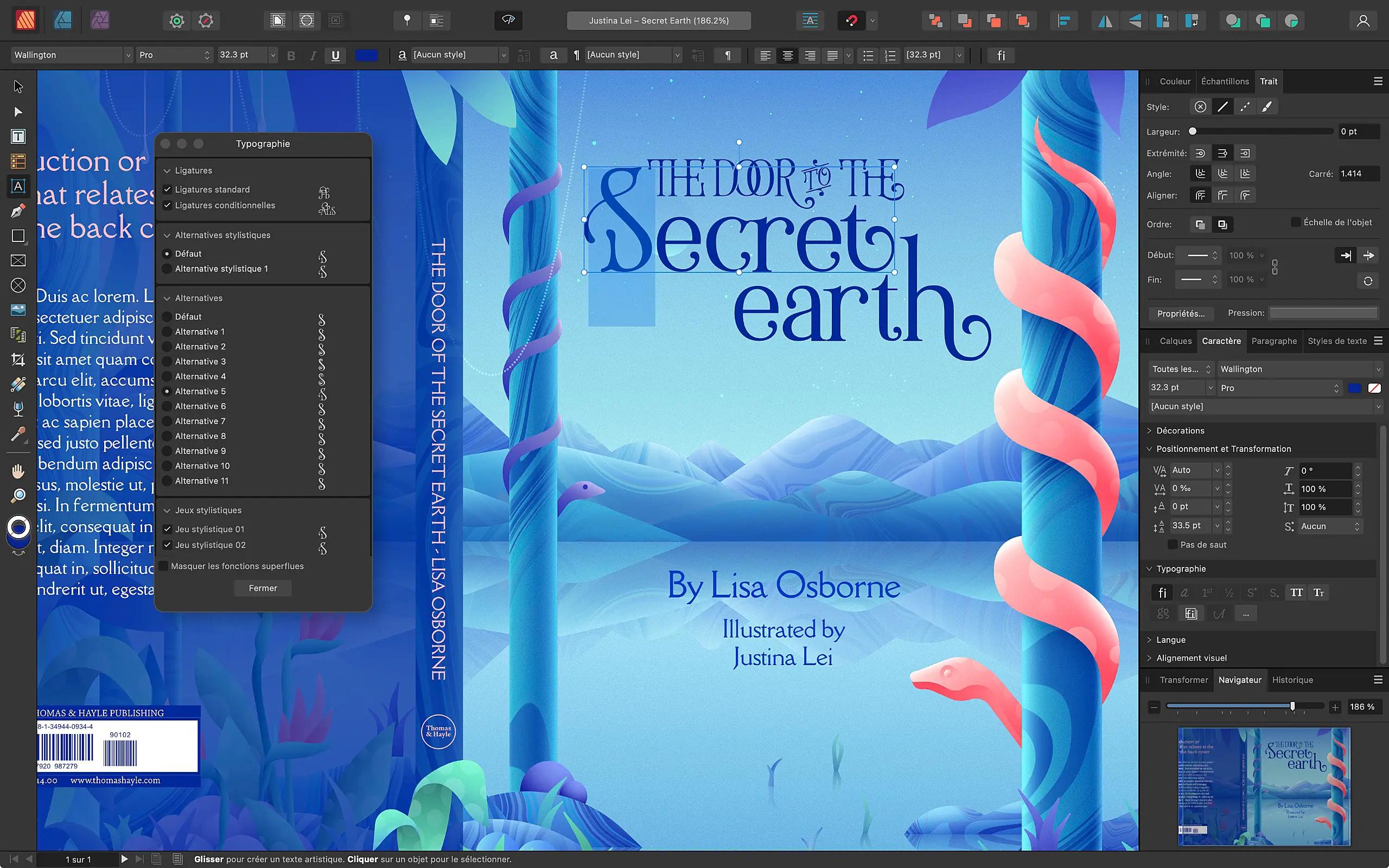Image resolution: width=1389 pixels, height=868 pixels.
Task: Uncheck Jeu stylistique 02
Action: pyautogui.click(x=167, y=545)
